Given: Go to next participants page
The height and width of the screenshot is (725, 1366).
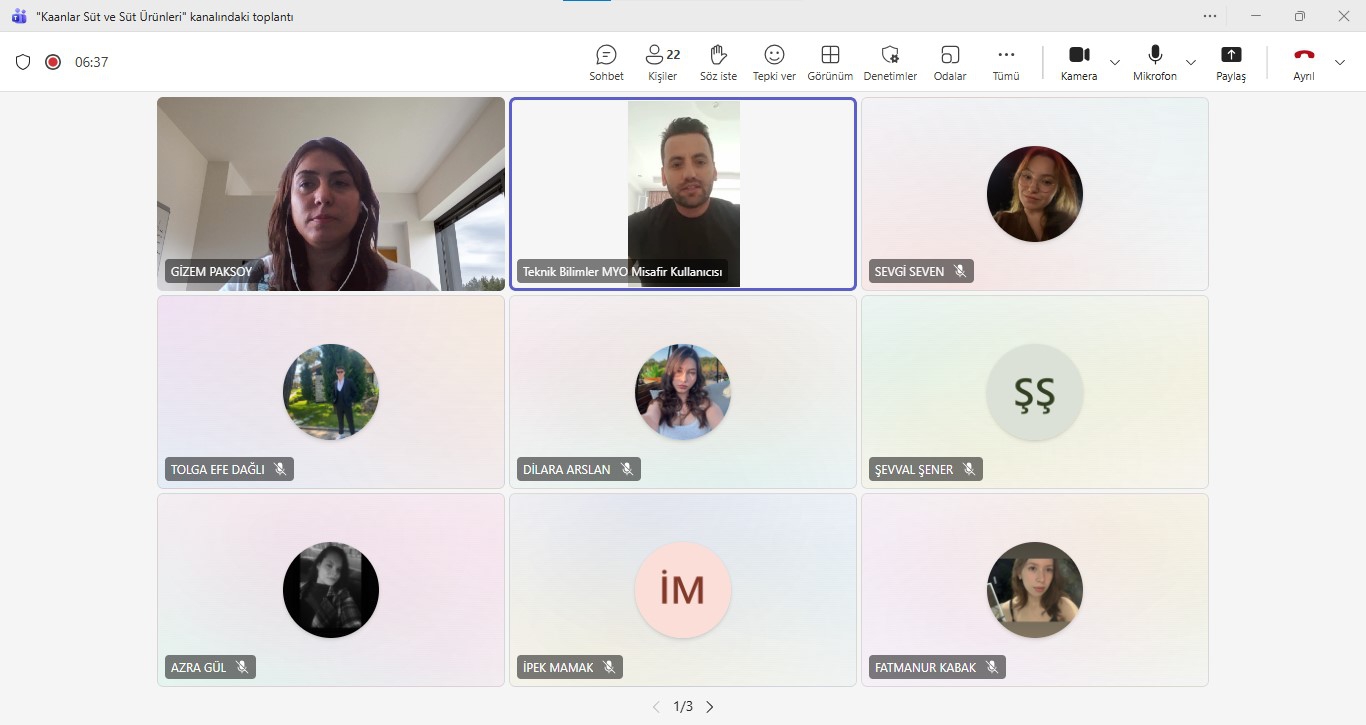Looking at the screenshot, I should [x=710, y=707].
